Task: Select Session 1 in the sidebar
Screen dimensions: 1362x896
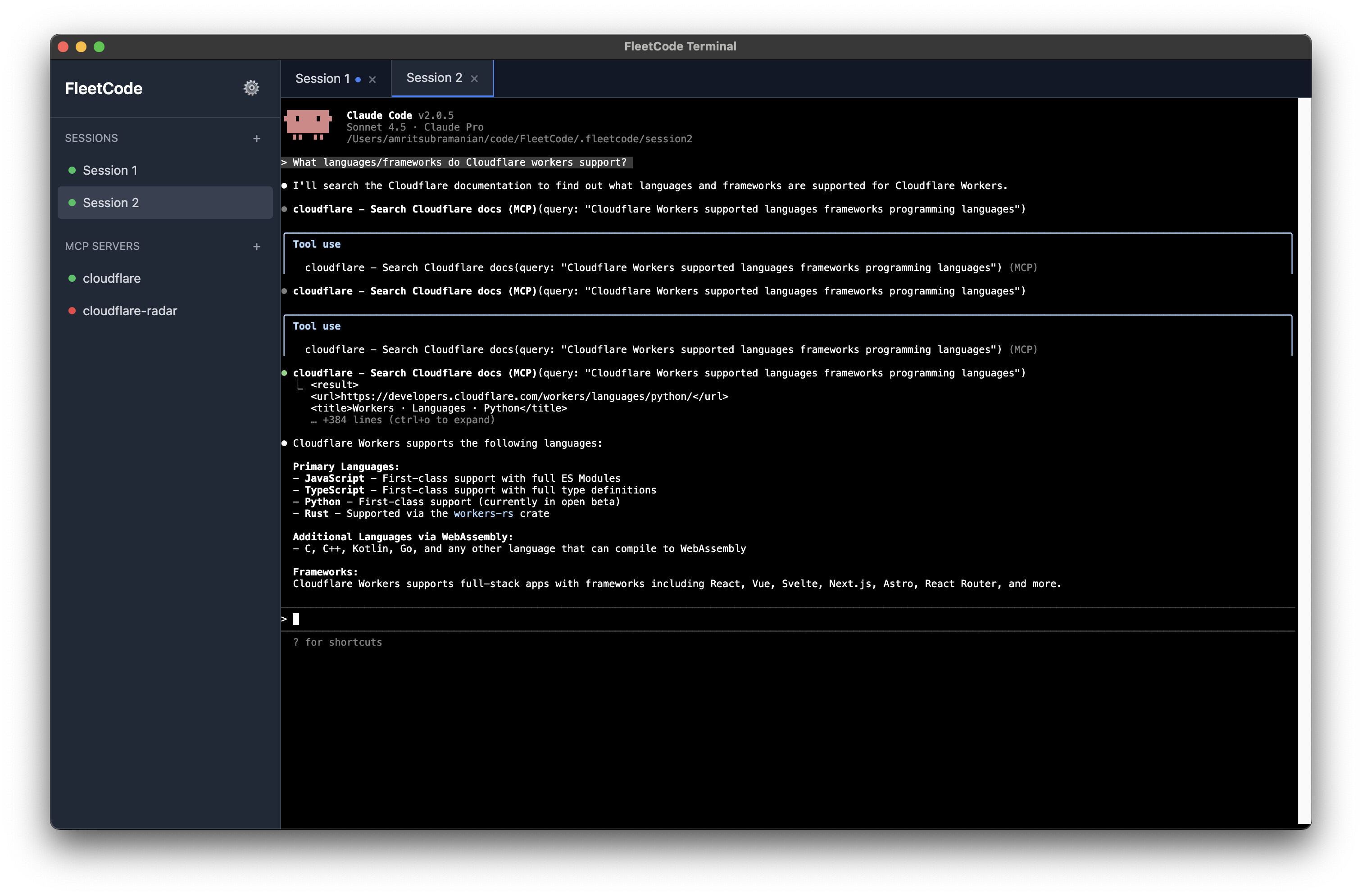Action: 110,171
